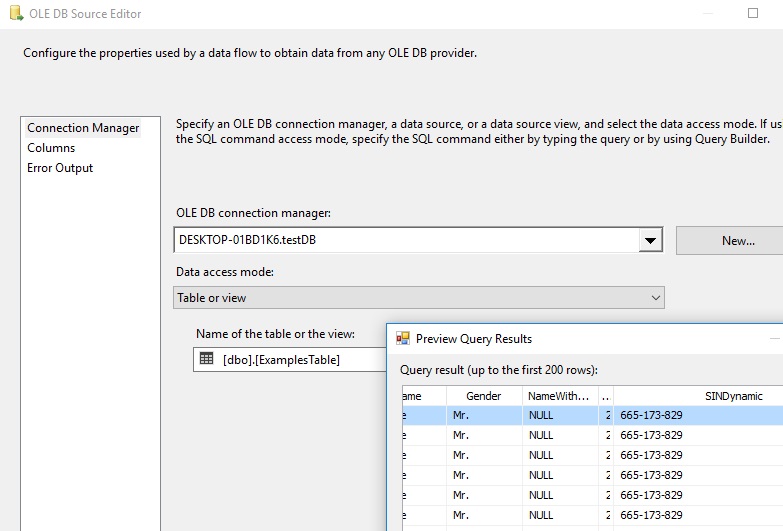Maximize the OLE DB Source Editor window
783x531 pixels.
tap(753, 13)
